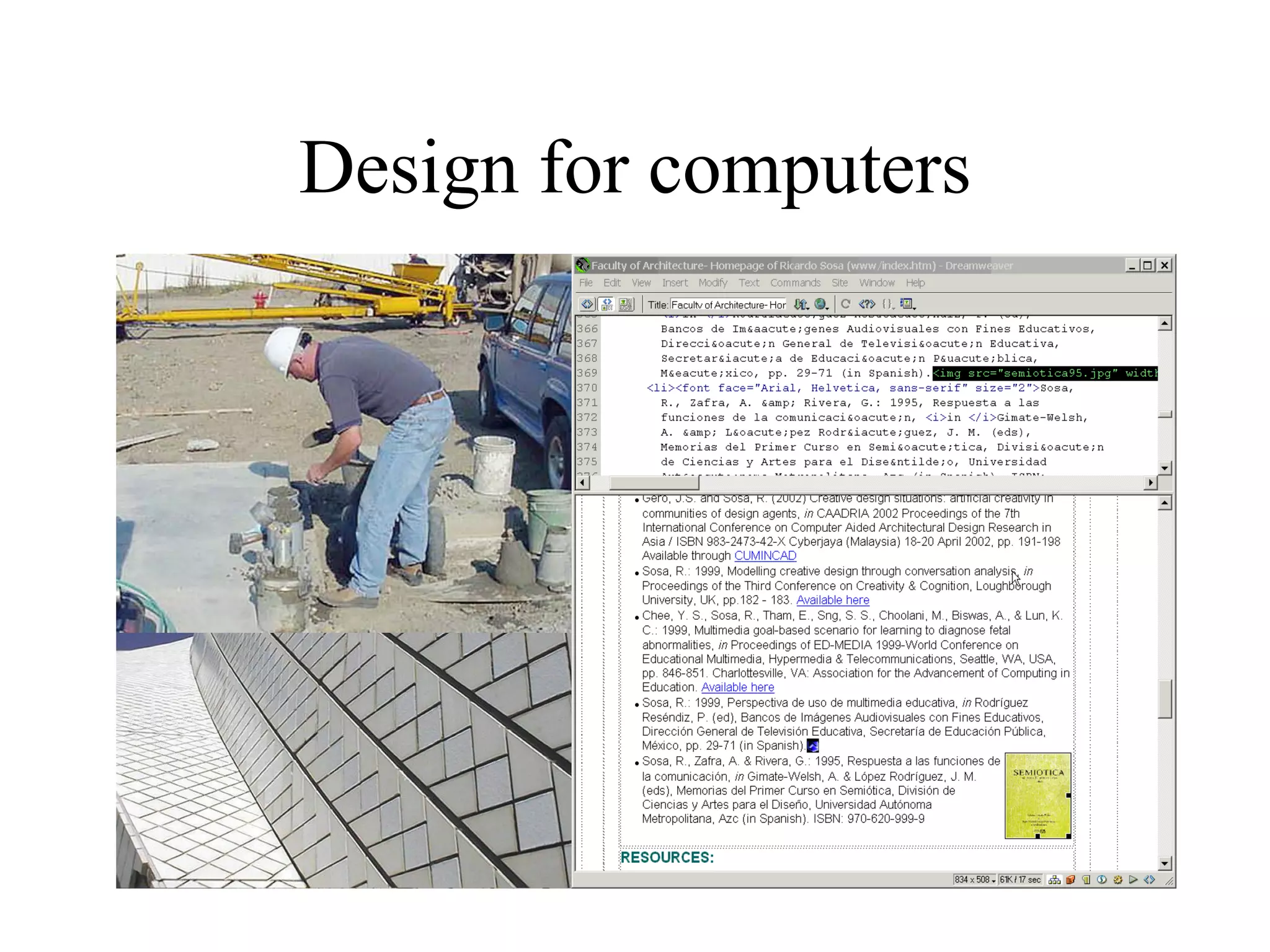Click the Sosa, R.: 1999, Modelling creative design entry

point(847,586)
